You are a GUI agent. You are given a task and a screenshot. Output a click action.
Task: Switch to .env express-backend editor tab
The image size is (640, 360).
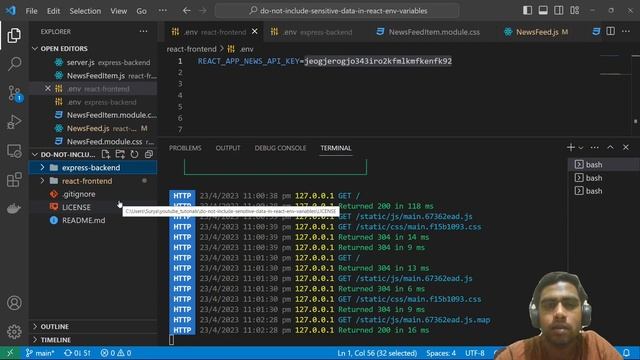pos(312,32)
